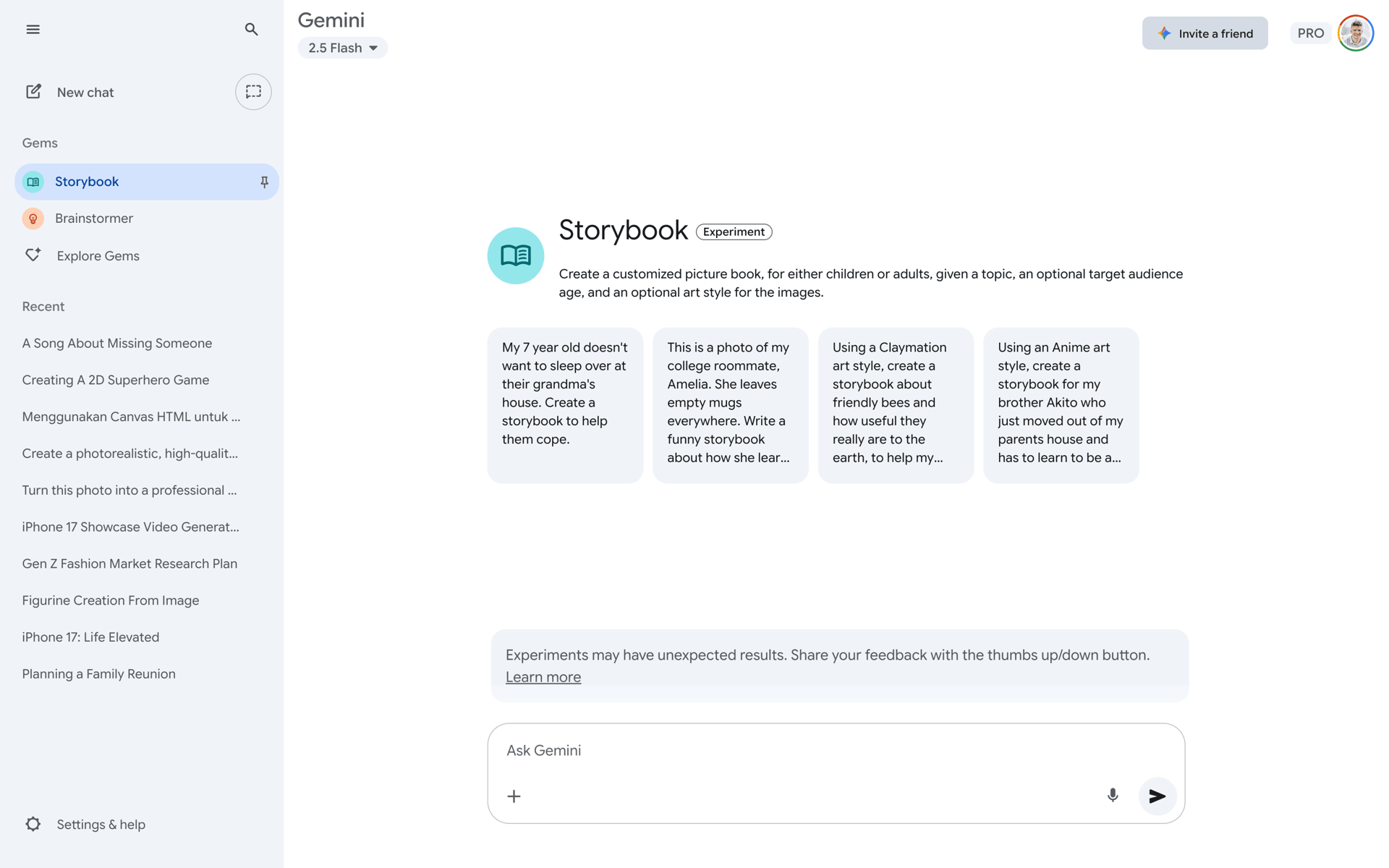
Task: Click the Settings gear icon
Action: [x=33, y=824]
